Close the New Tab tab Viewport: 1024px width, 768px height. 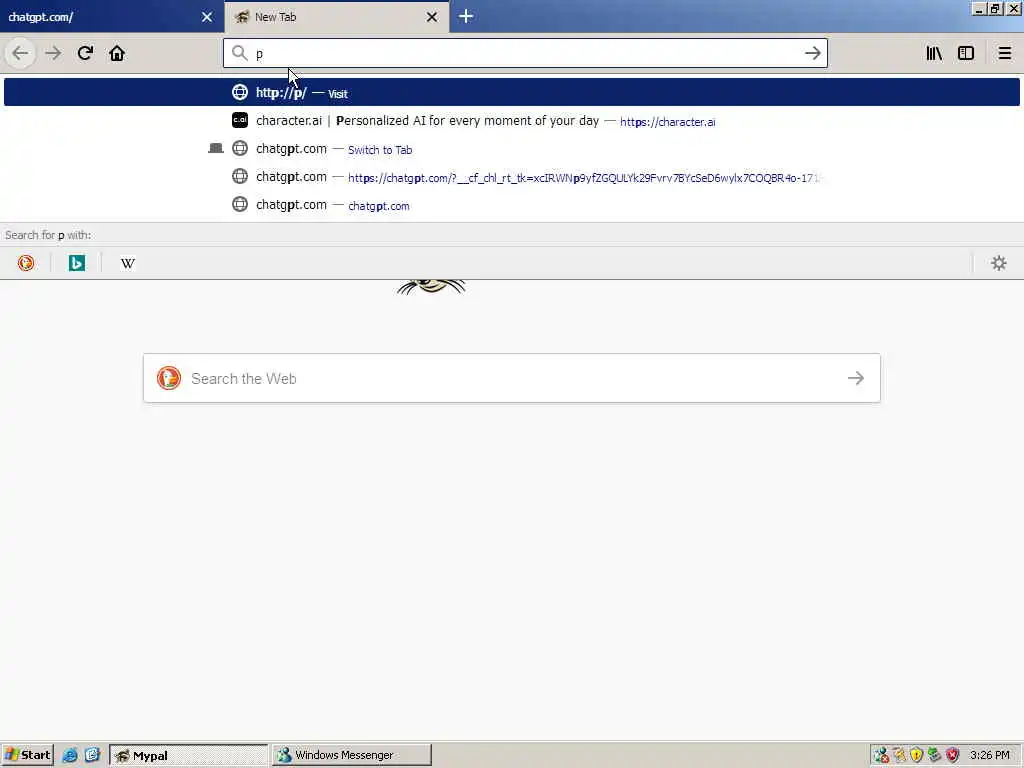432,17
